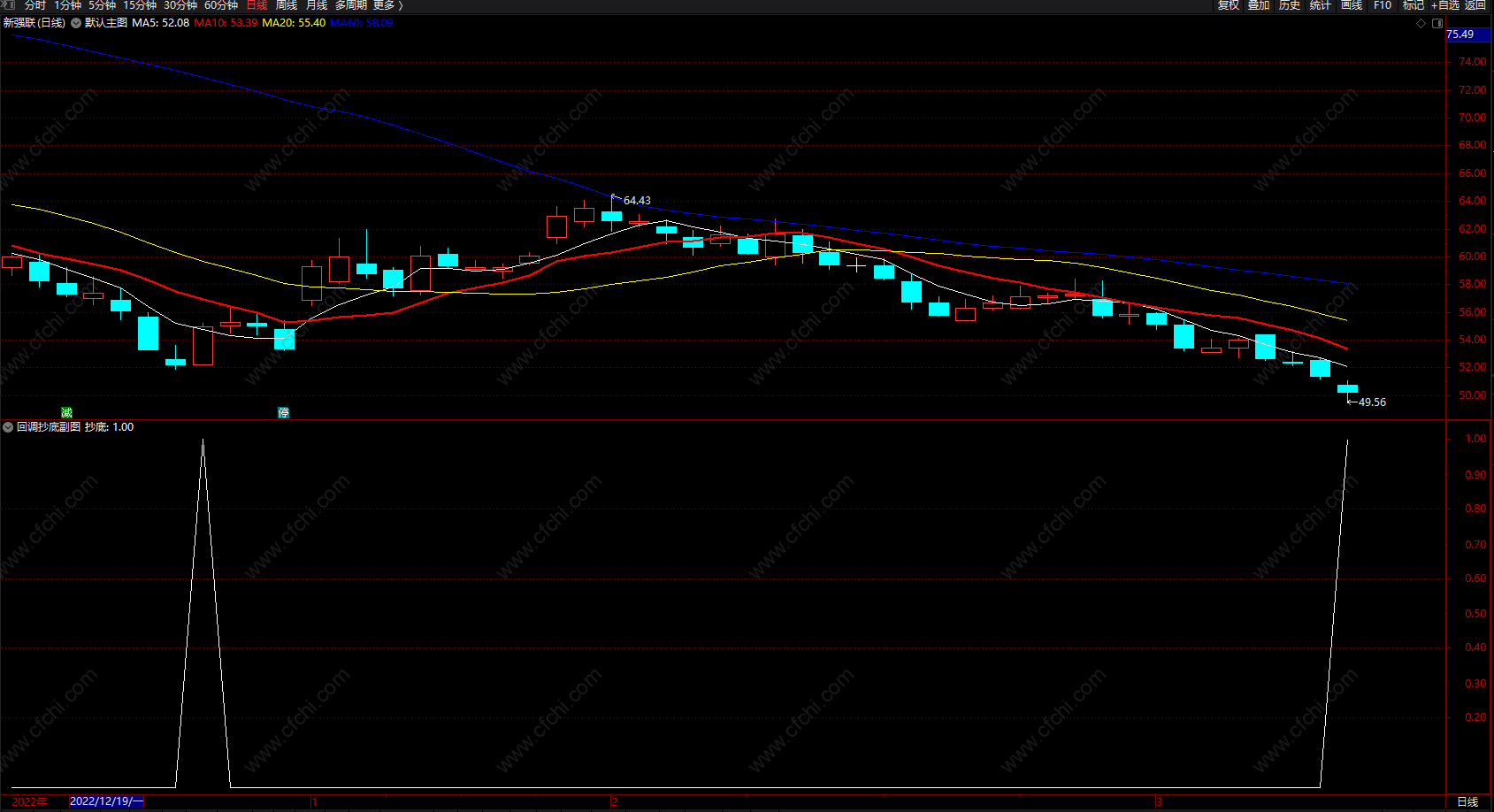Click the 日线 label at bottom-right corner

point(1467,802)
